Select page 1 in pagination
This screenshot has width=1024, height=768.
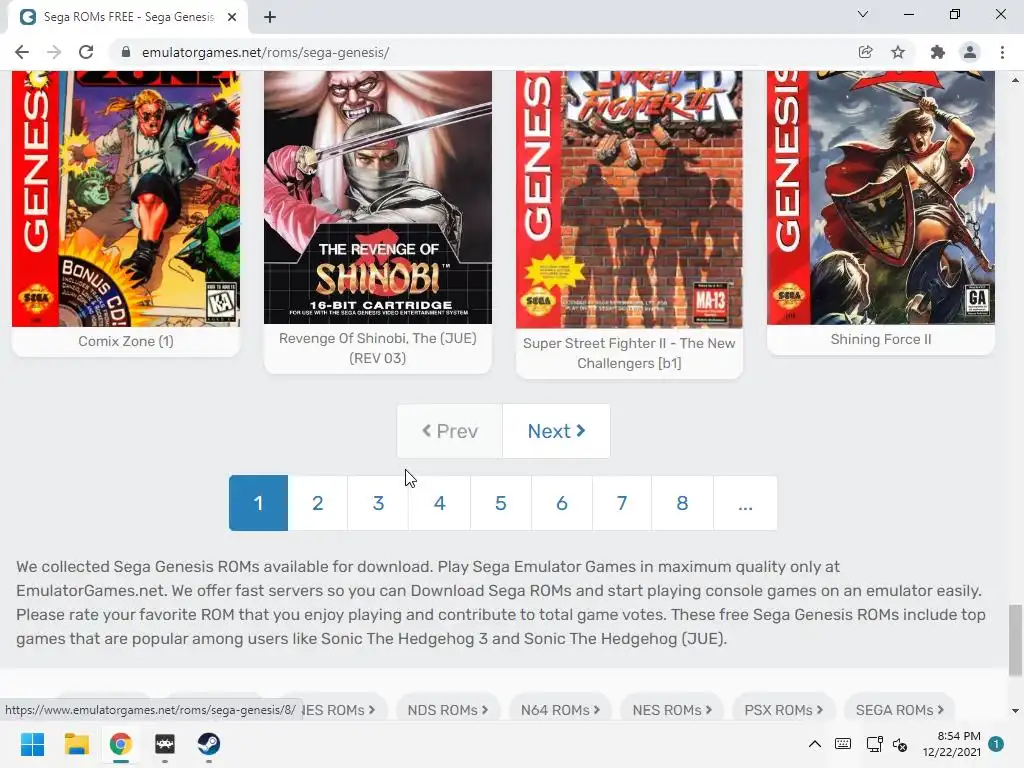(259, 503)
